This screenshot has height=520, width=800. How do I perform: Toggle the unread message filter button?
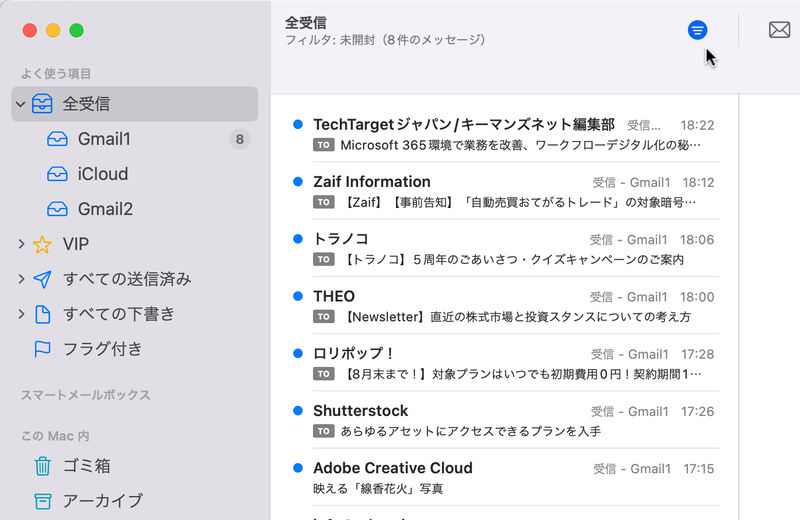pos(697,30)
